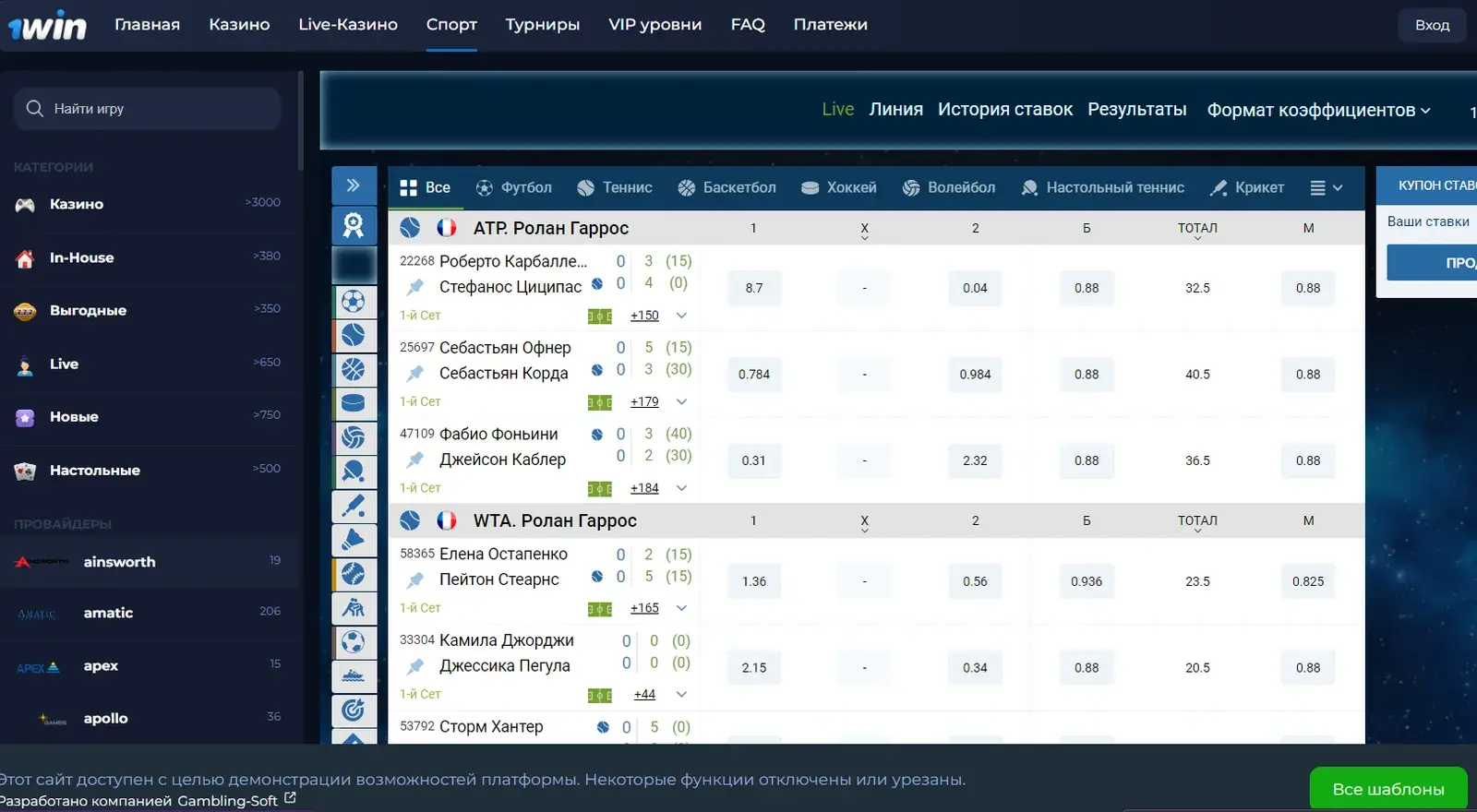The width and height of the screenshot is (1477, 812).
Task: Open the Выгодные slots category
Action: 150,311
